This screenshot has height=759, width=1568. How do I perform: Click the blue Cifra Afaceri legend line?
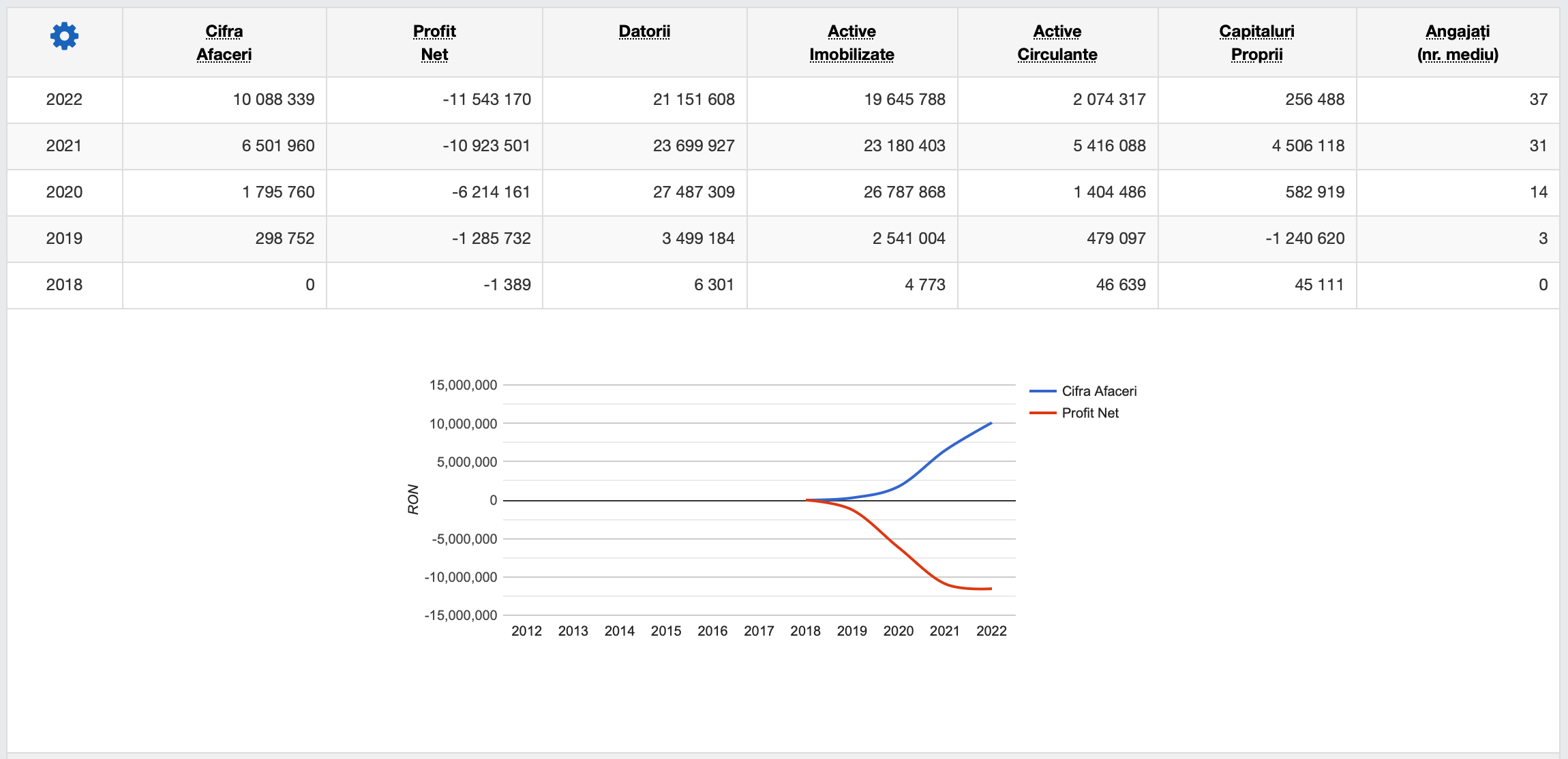pyautogui.click(x=1042, y=391)
